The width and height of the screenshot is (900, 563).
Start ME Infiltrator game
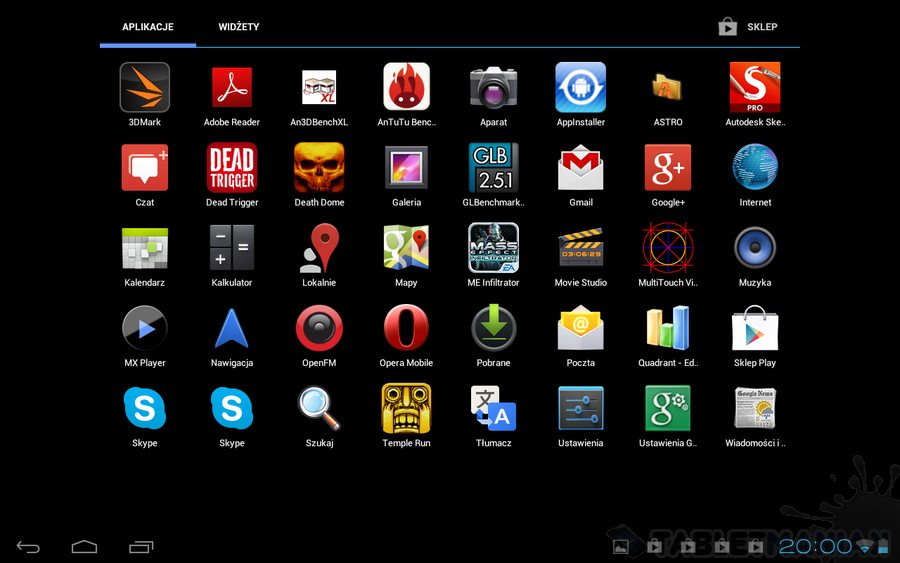pos(494,248)
